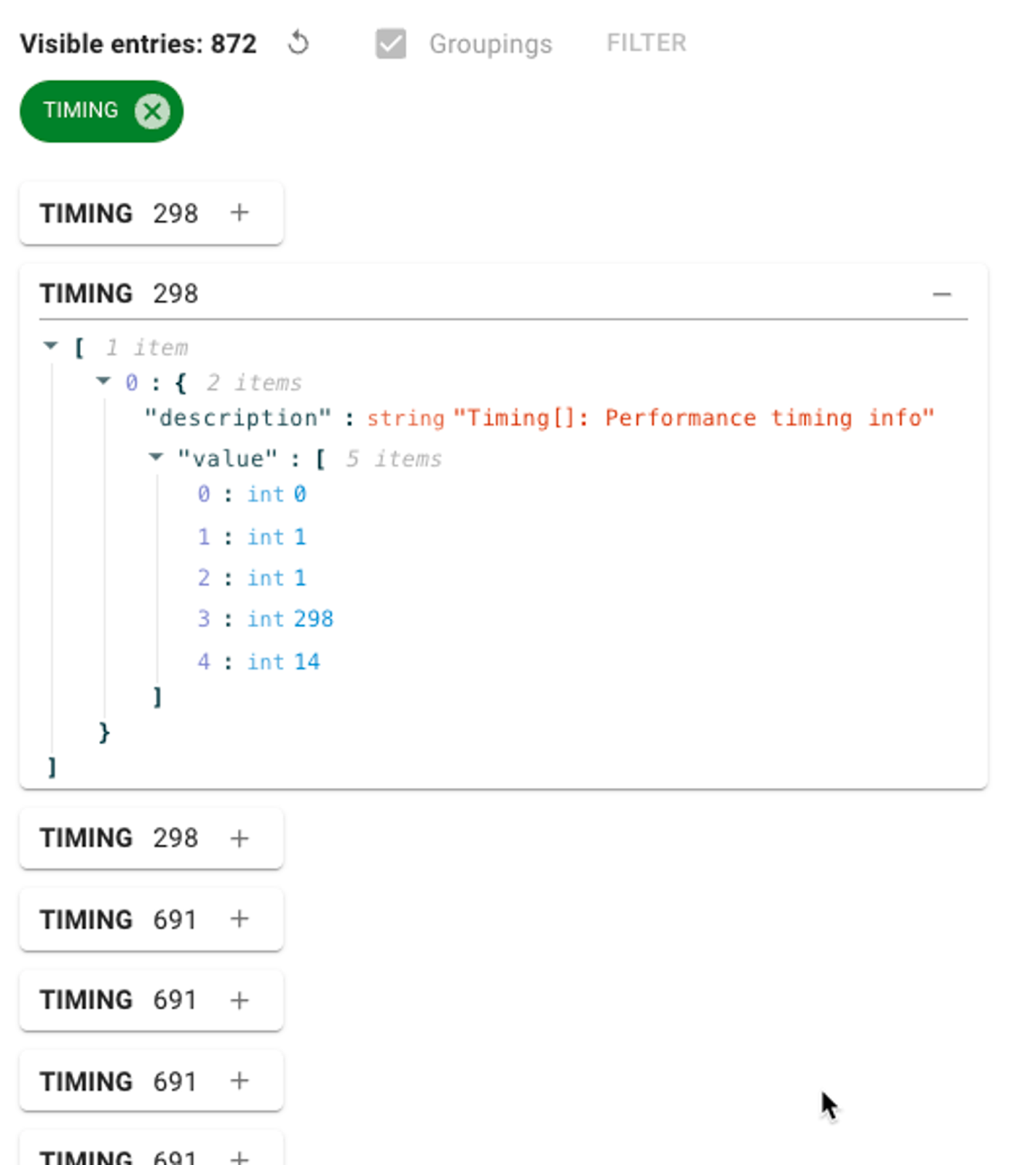Toggle the Groupings checkbox
Viewport: 1036px width, 1165px height.
coord(391,44)
